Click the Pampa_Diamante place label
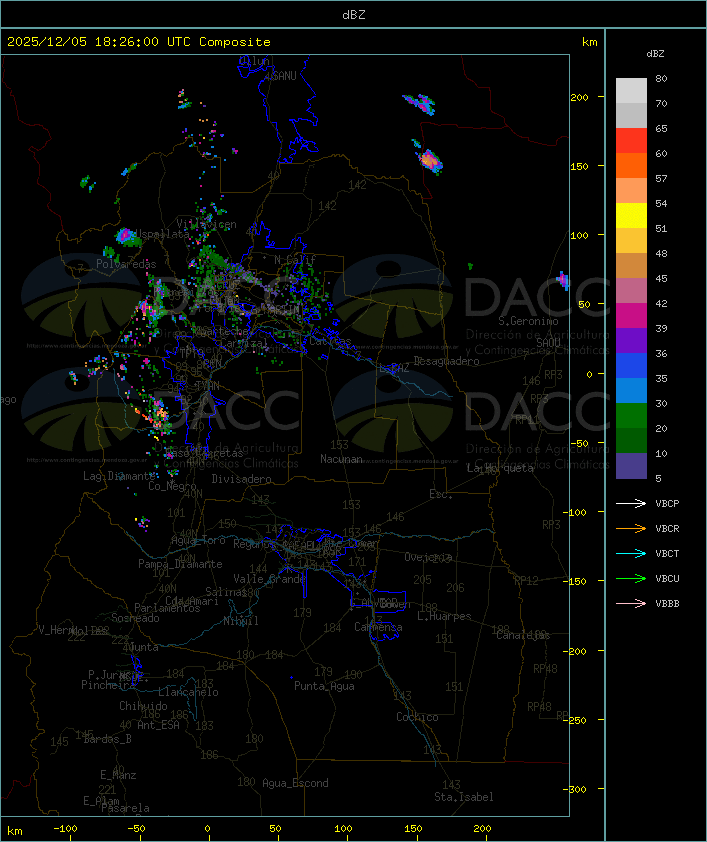This screenshot has width=707, height=842. point(180,564)
